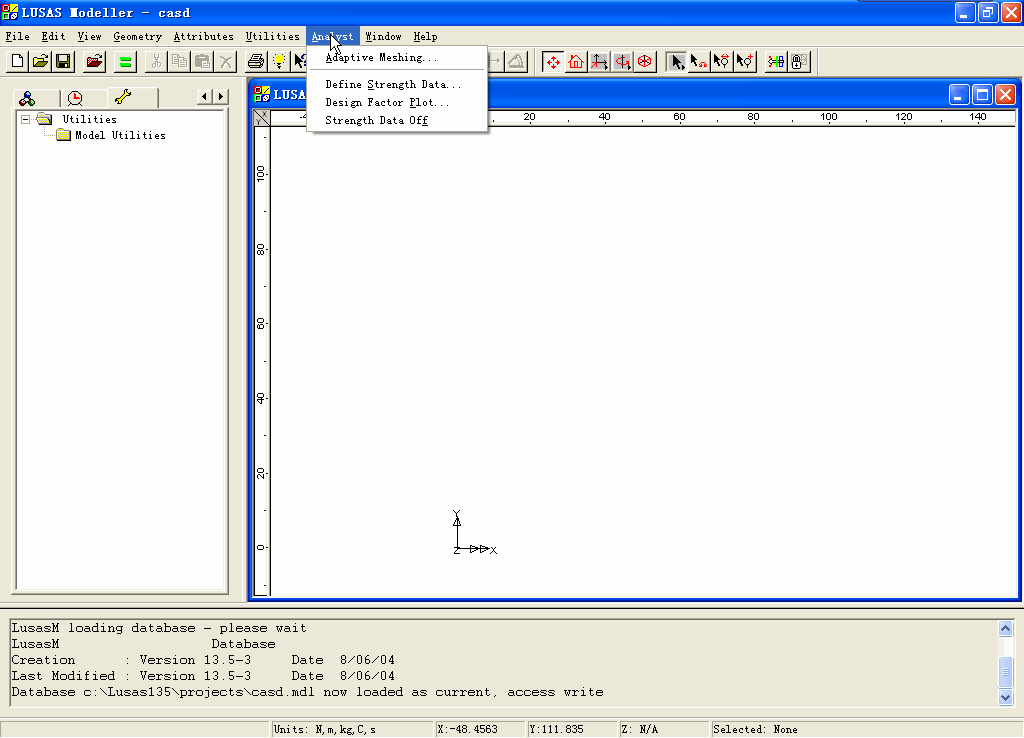Viewport: 1024px width, 738px height.
Task: Open the Edit menu
Action: pos(54,37)
